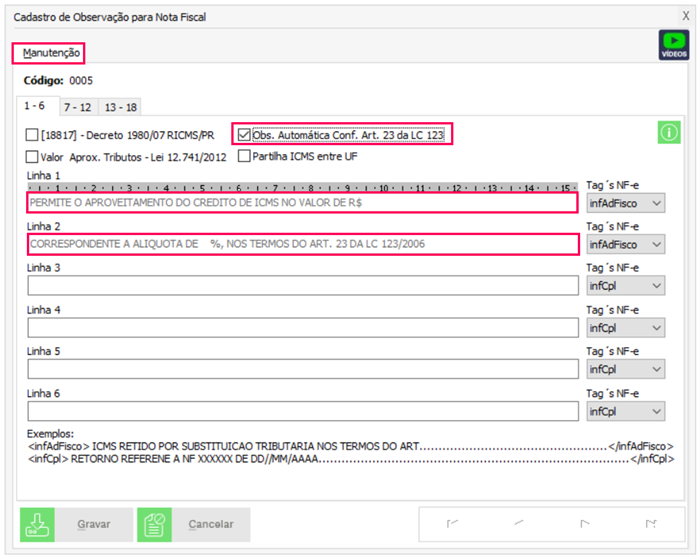Open the Linha 1 Tag NF-e dropdown
This screenshot has width=700, height=560.
626,203
